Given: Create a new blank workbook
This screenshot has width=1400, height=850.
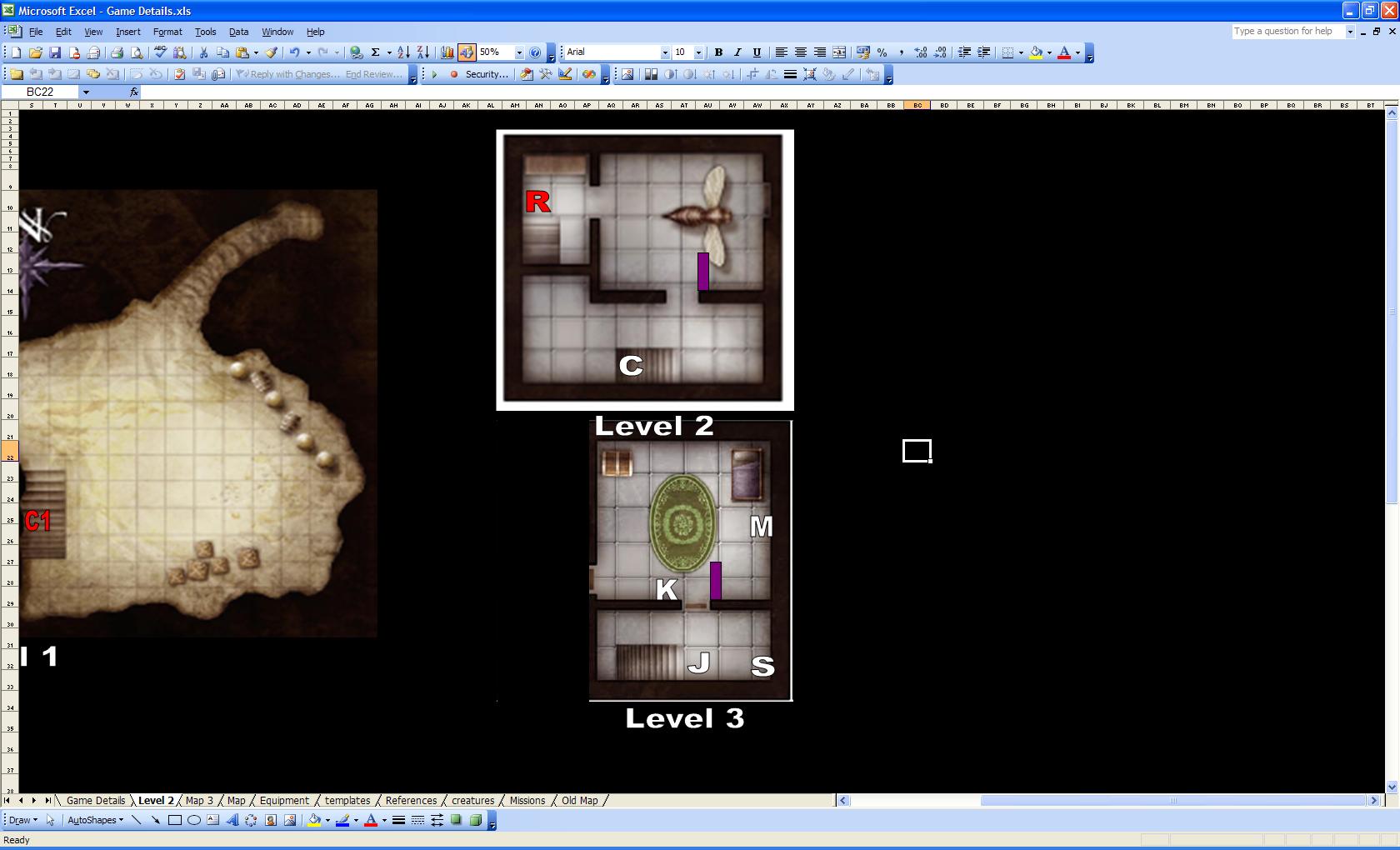Looking at the screenshot, I should click(16, 52).
